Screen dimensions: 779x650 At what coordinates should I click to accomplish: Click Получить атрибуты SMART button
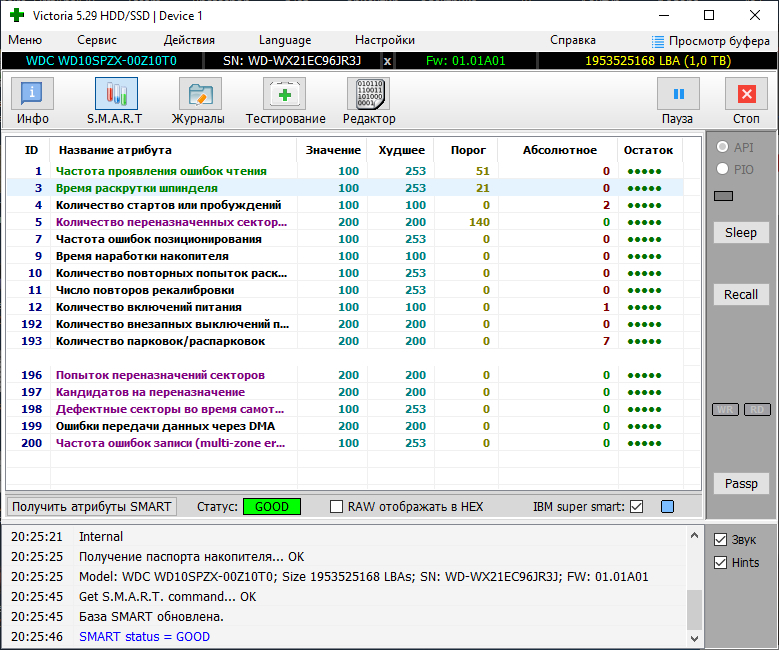[92, 507]
